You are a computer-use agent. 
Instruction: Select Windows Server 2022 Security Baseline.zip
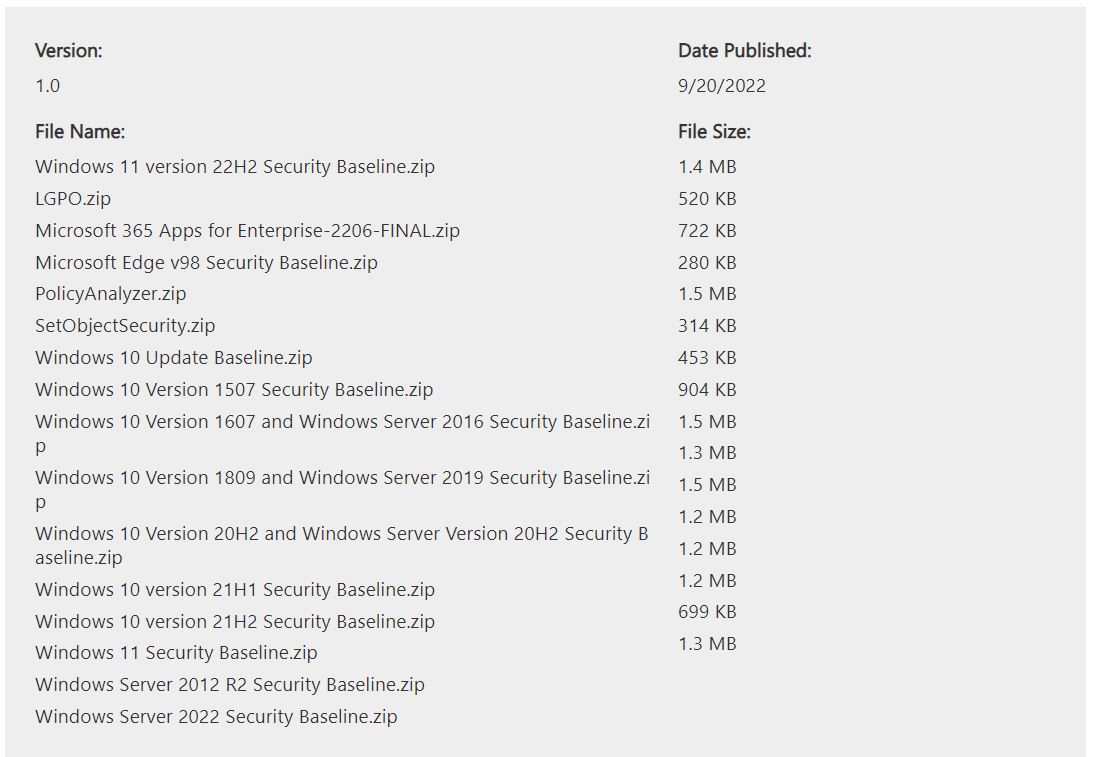(x=216, y=717)
